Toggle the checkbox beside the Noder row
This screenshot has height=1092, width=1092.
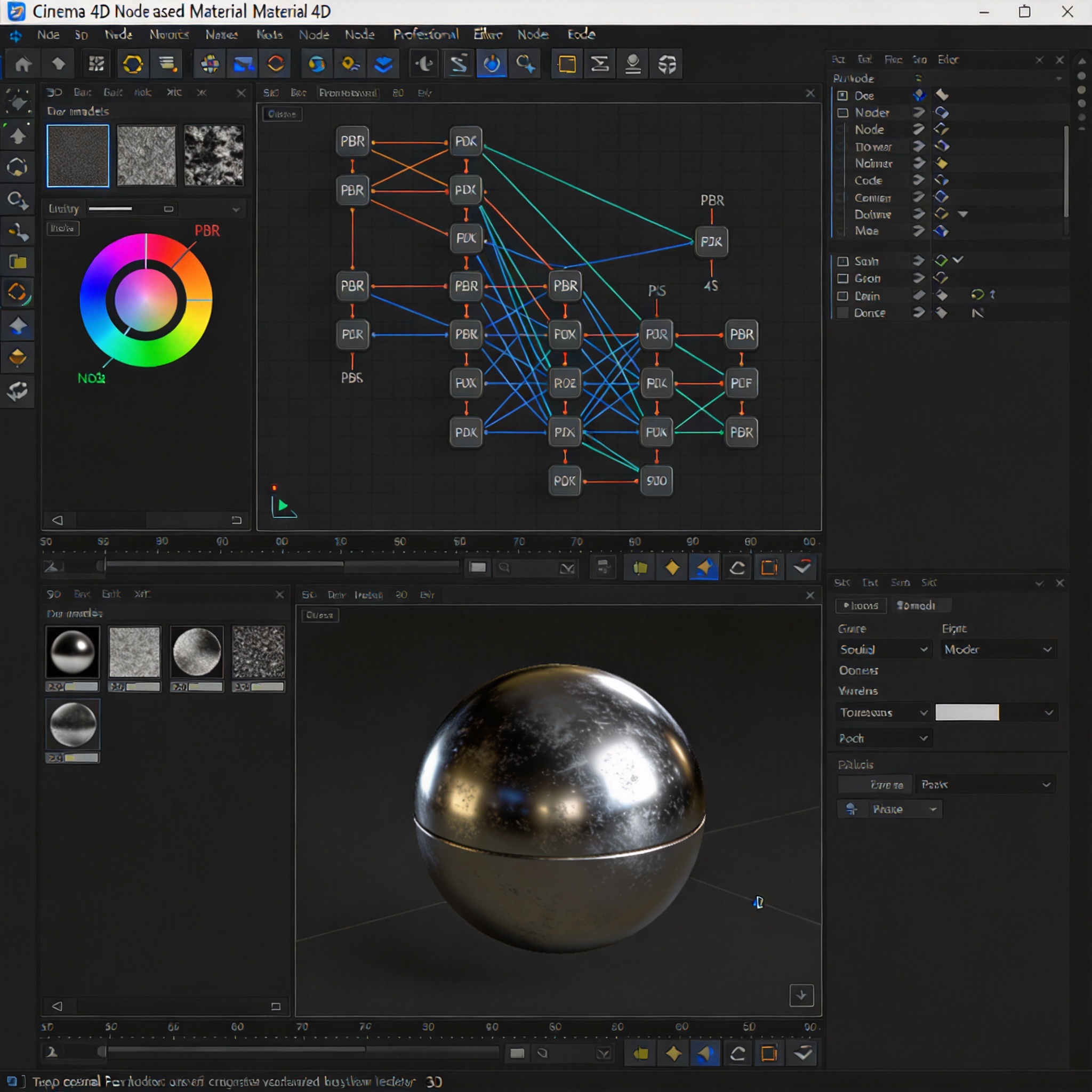point(842,113)
